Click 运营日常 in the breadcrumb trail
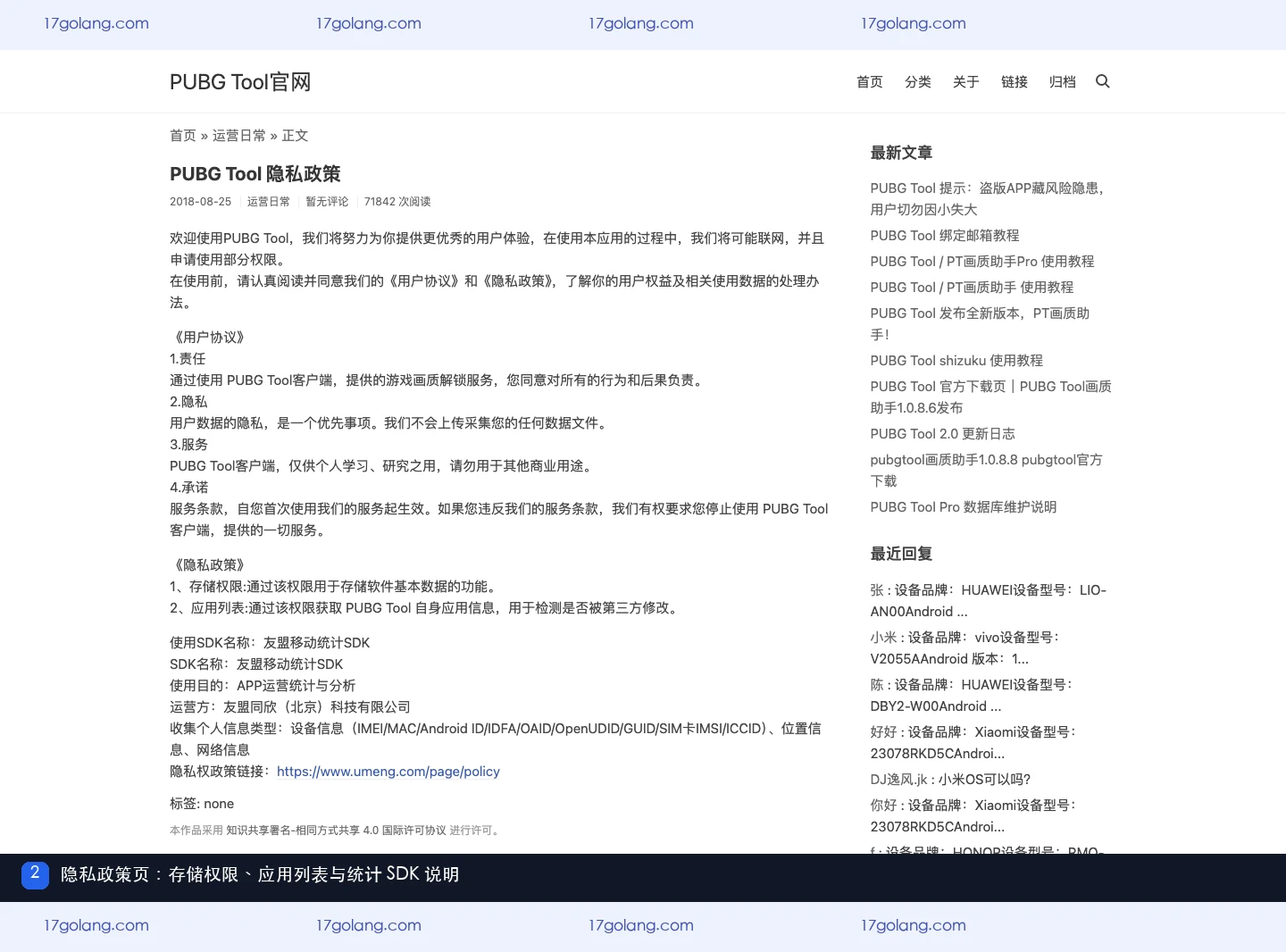The image size is (1286, 952). (x=239, y=136)
